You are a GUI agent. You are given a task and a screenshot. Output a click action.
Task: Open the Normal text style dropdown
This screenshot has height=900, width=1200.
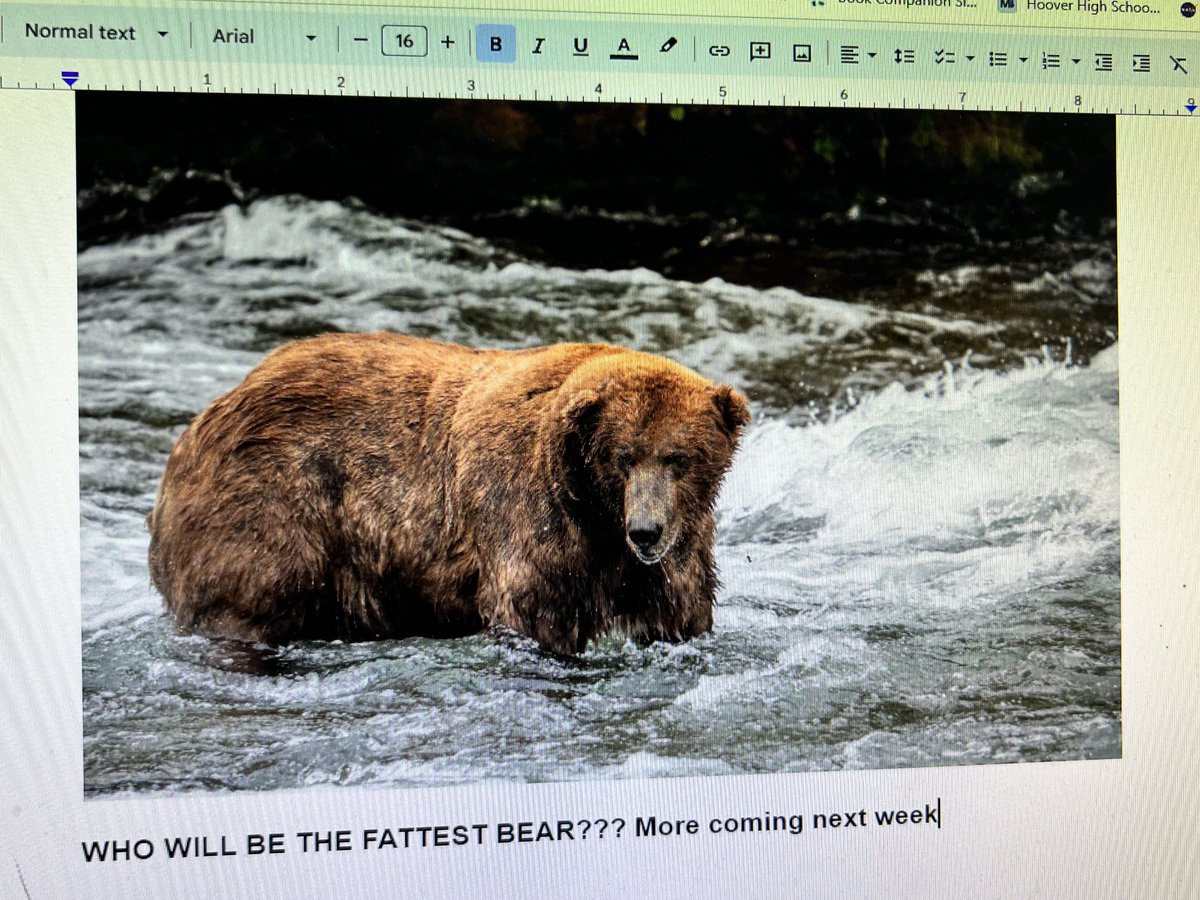pos(96,33)
